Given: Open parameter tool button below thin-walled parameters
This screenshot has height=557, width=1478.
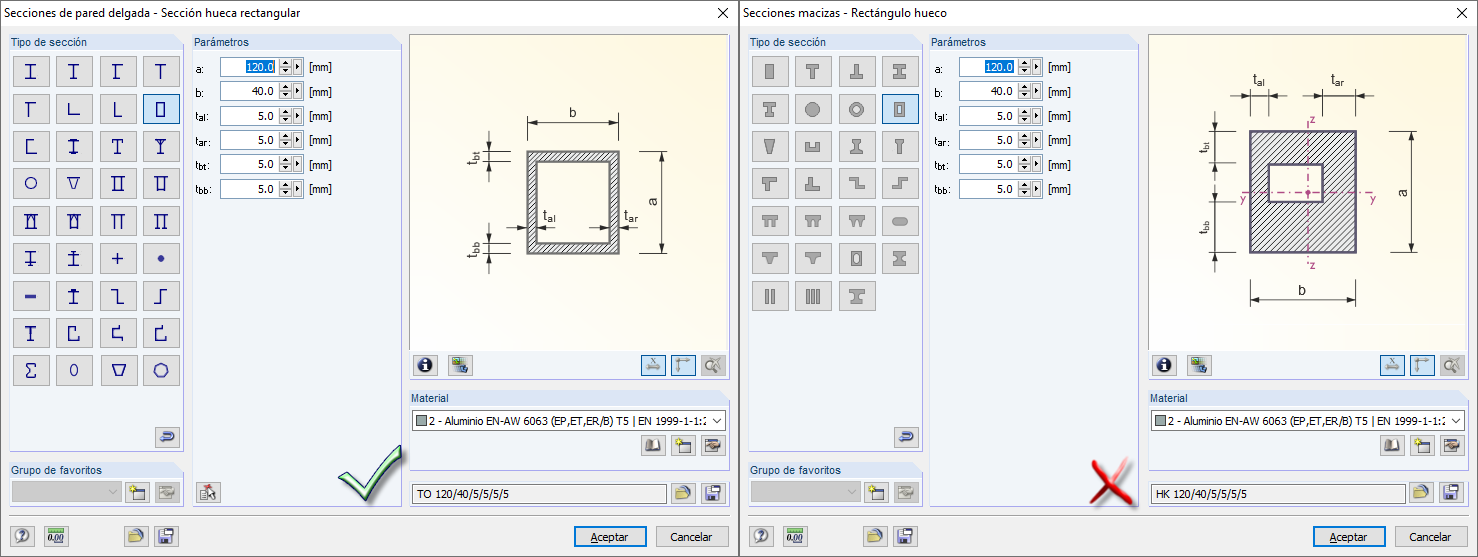Looking at the screenshot, I should 208,491.
